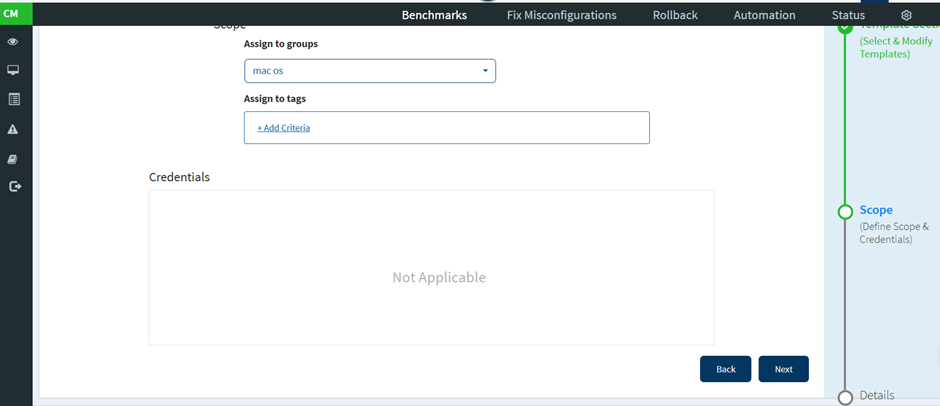Click the Back button
Viewport: 940px width, 406px height.
click(x=725, y=369)
